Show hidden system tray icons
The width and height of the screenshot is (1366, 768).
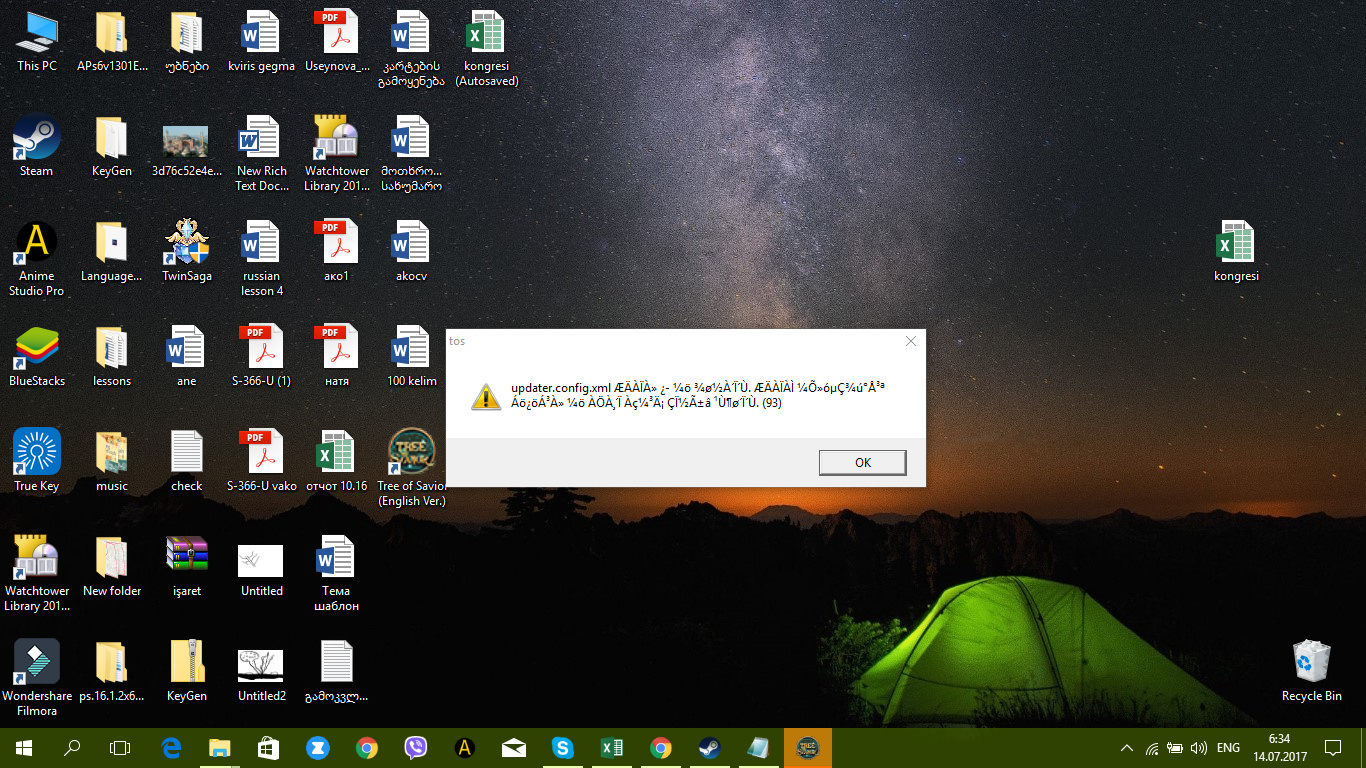(1127, 748)
